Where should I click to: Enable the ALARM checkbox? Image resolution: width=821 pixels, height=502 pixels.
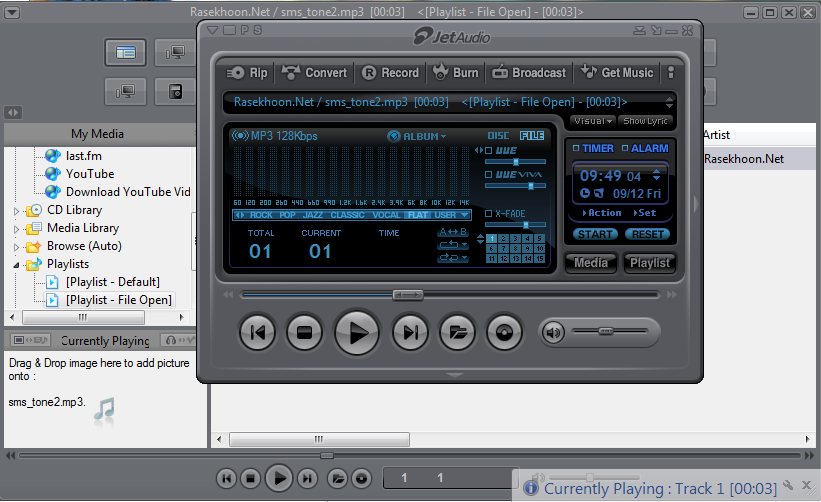click(625, 148)
